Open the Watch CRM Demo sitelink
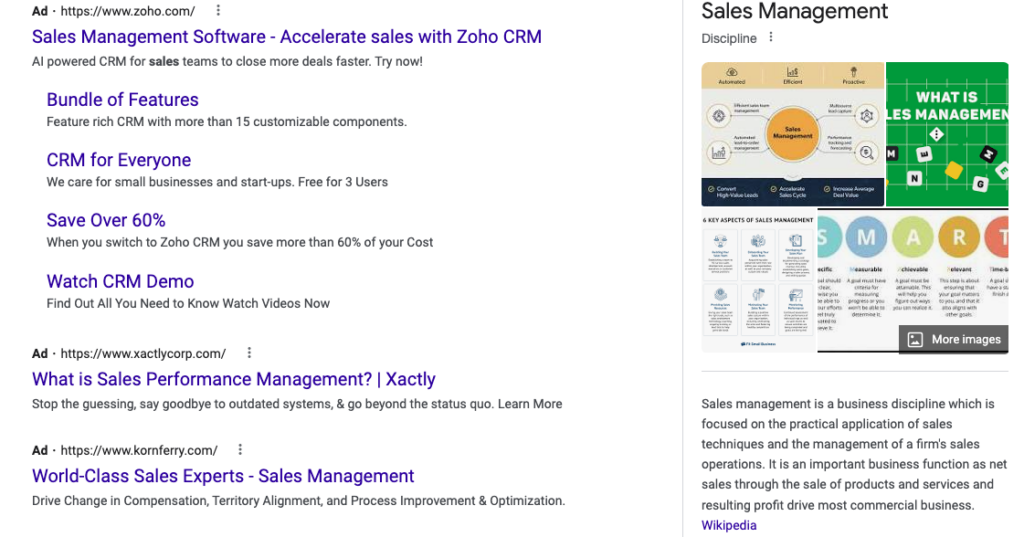This screenshot has height=537, width=1024. (120, 281)
